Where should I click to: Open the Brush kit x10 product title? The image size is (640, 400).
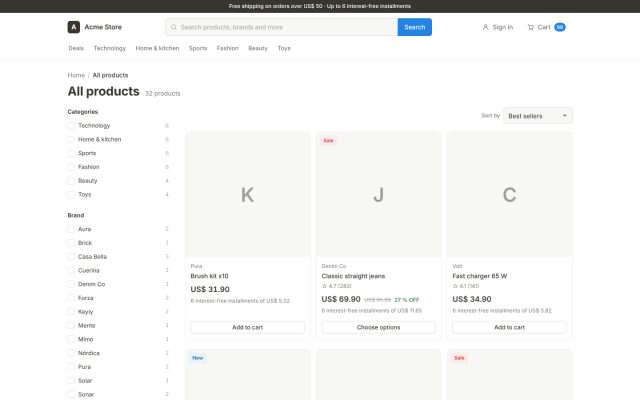click(x=209, y=276)
